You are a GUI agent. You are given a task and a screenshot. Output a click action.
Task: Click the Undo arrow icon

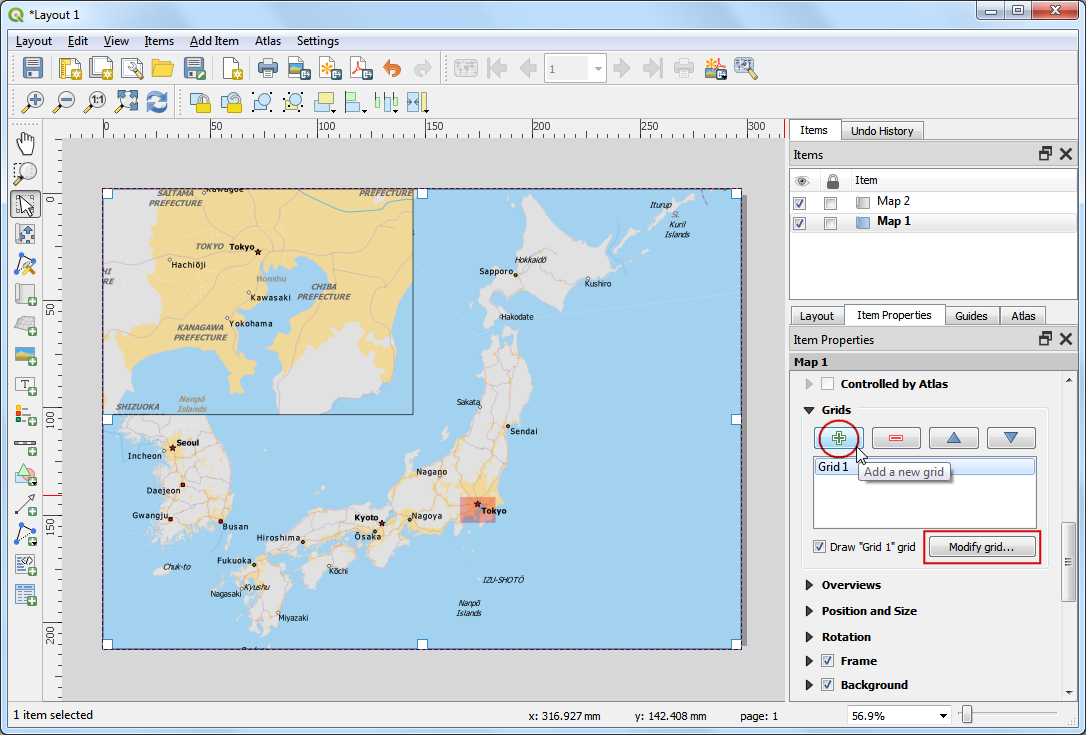pyautogui.click(x=392, y=68)
